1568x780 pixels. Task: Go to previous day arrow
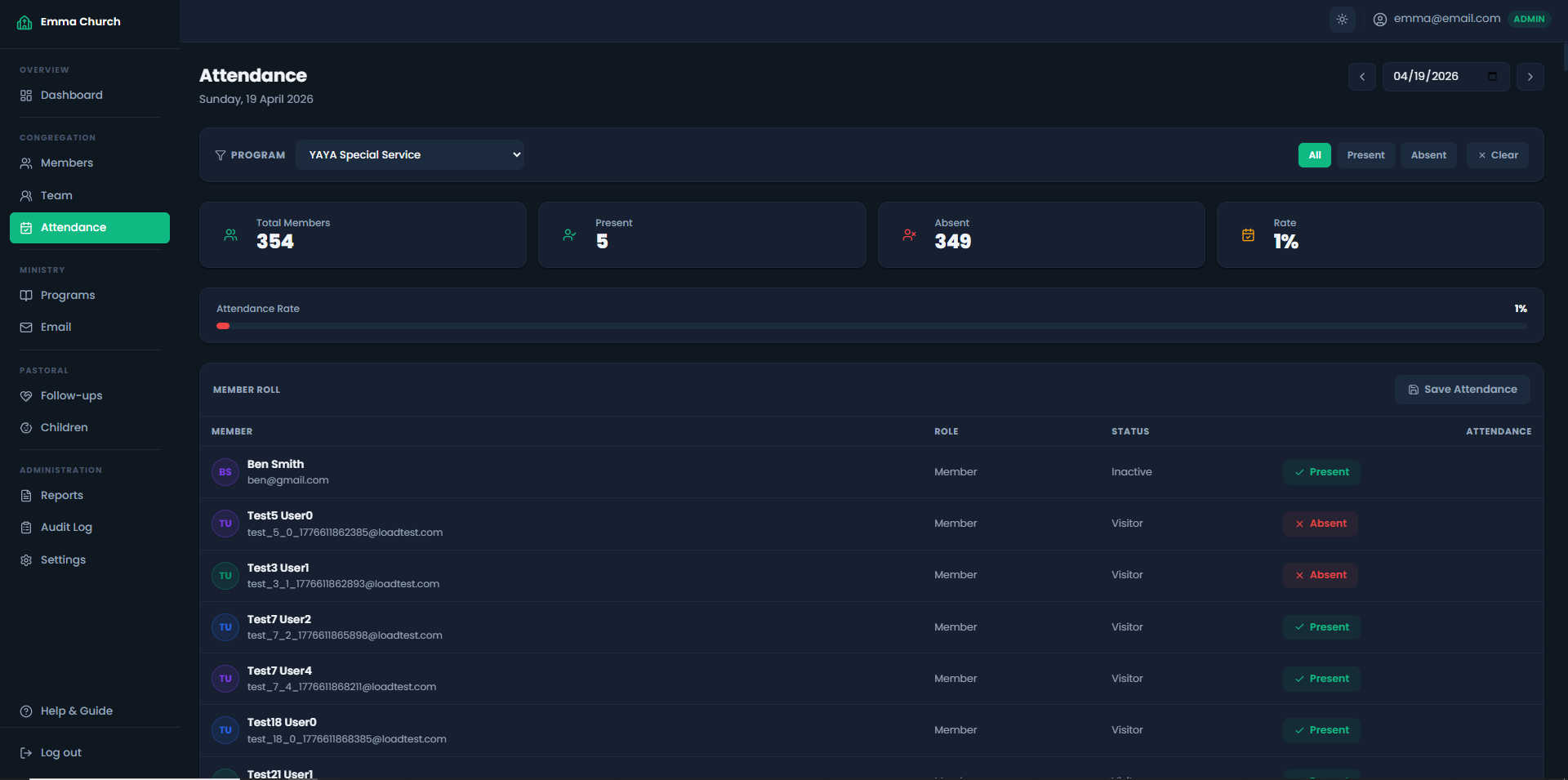coord(1361,77)
